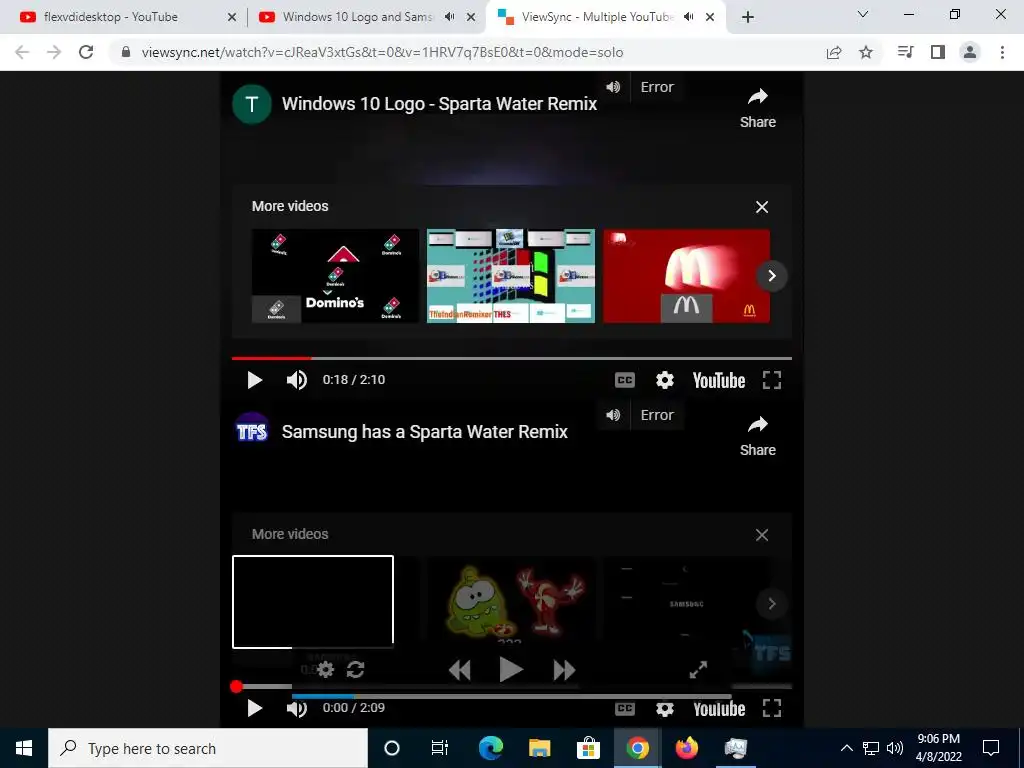The width and height of the screenshot is (1024, 768).
Task: Click taskbar Type here to search box
Action: point(208,748)
